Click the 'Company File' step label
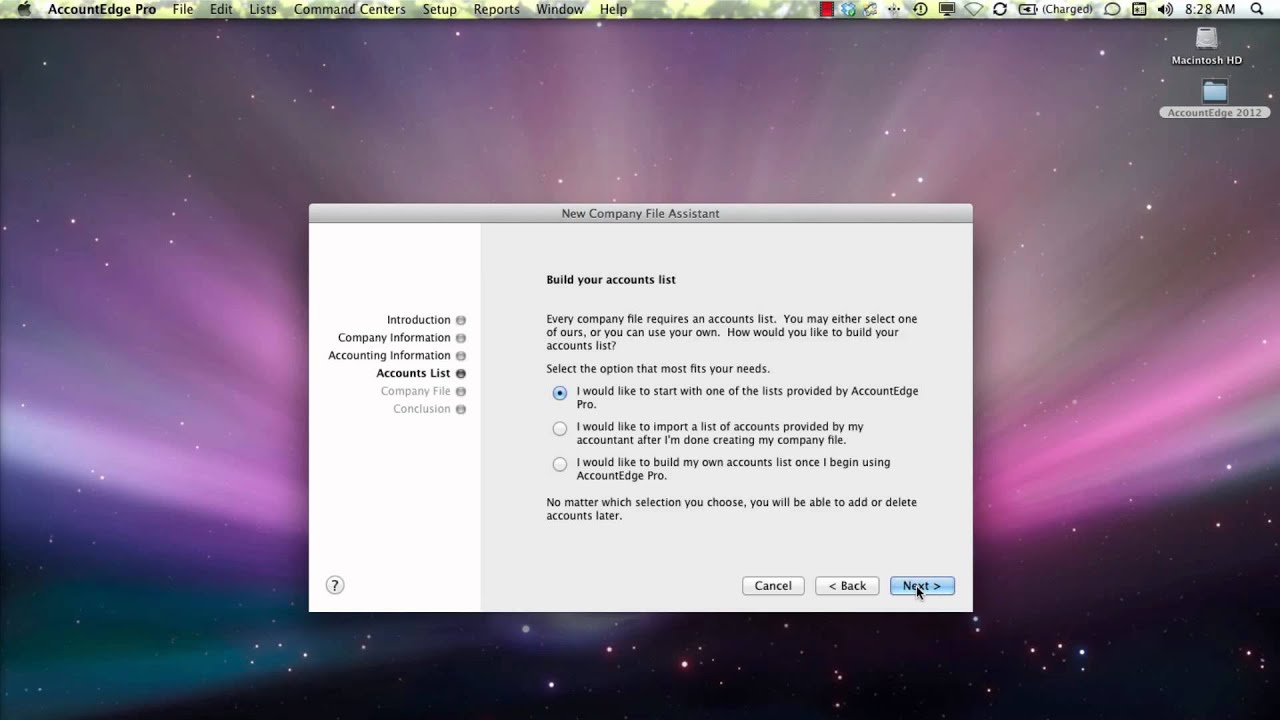This screenshot has height=720, width=1280. tap(415, 391)
